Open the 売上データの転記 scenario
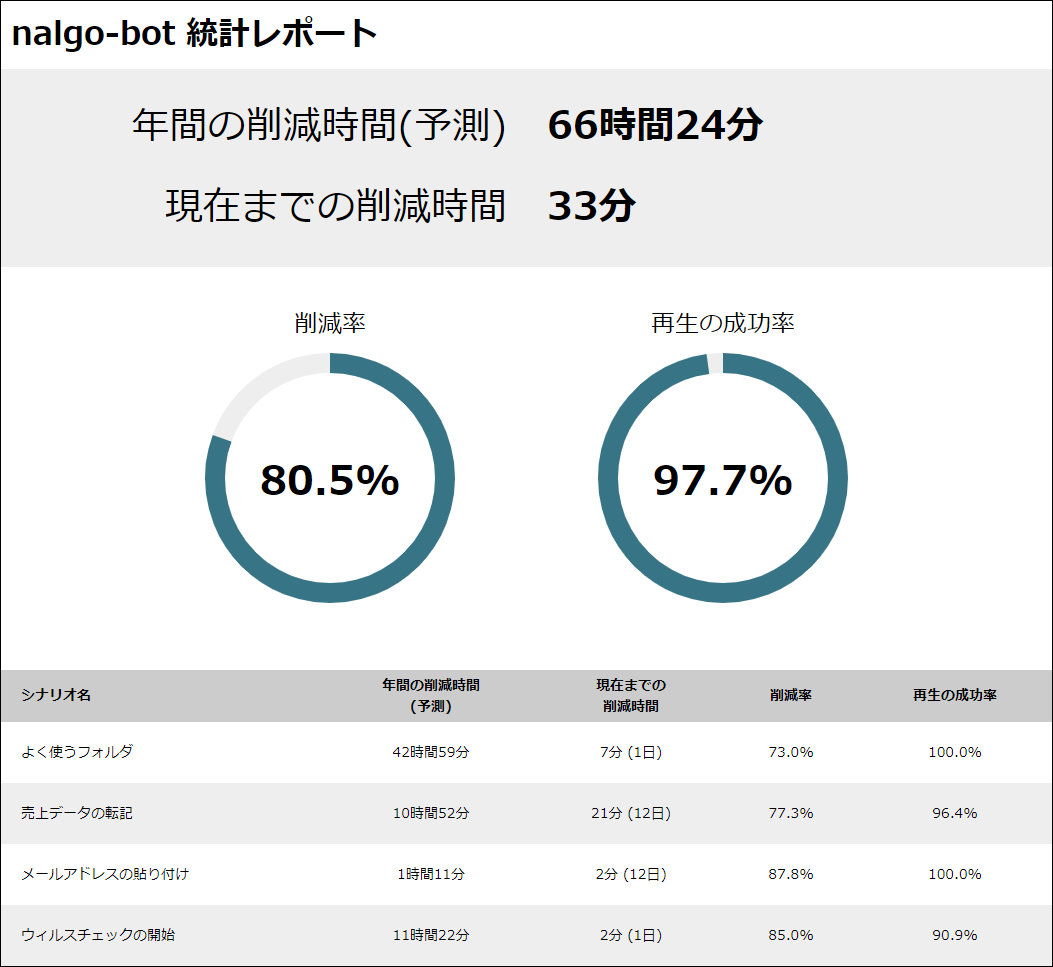 pyautogui.click(x=77, y=813)
